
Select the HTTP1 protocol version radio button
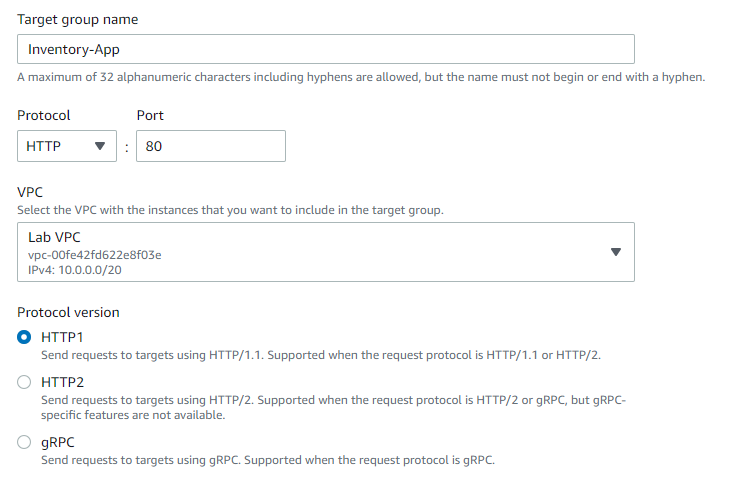[24, 337]
